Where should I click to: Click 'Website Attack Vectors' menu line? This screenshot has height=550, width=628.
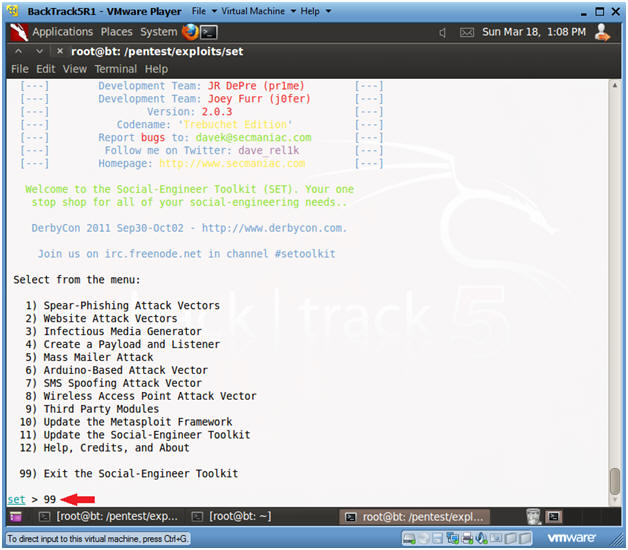[101, 318]
